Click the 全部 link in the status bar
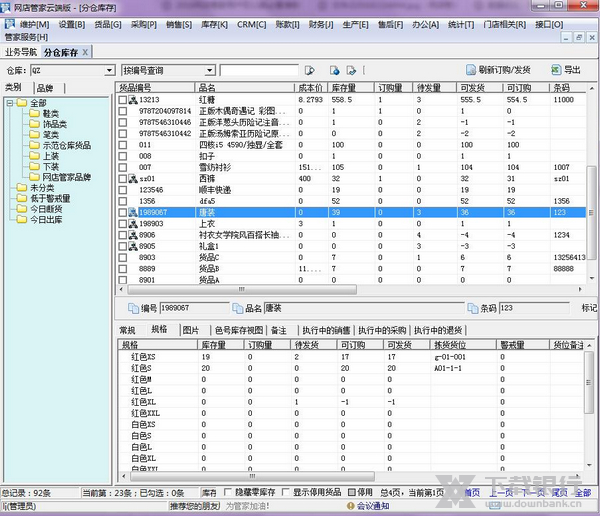 pyautogui.click(x=582, y=493)
